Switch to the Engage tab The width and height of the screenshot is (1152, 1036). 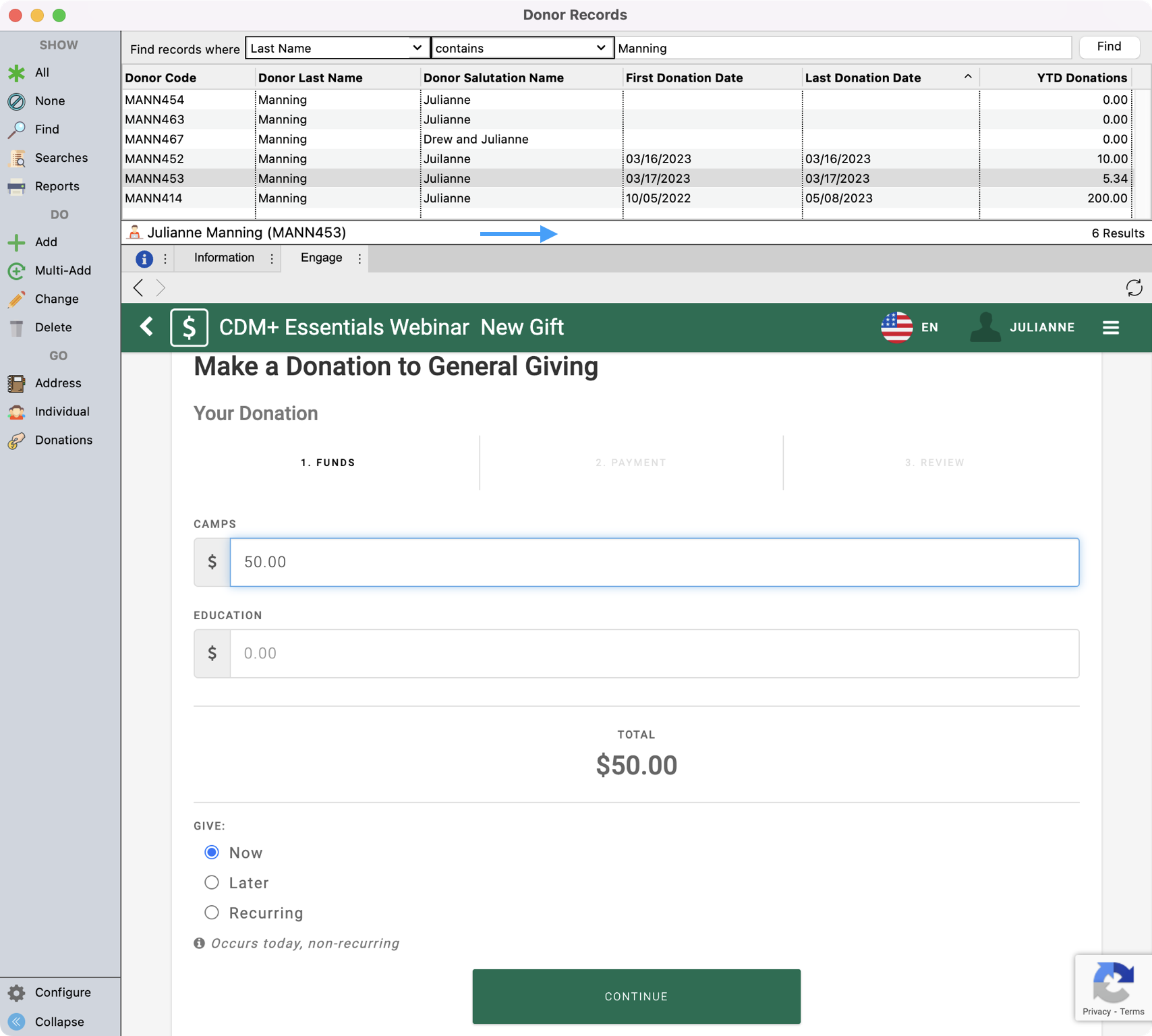[x=321, y=258]
